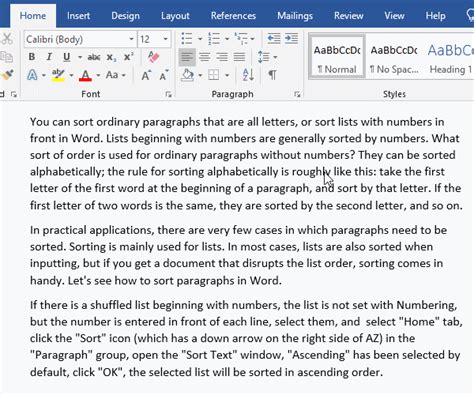
Task: Expand the font color dropdown arrow
Action: [98, 75]
